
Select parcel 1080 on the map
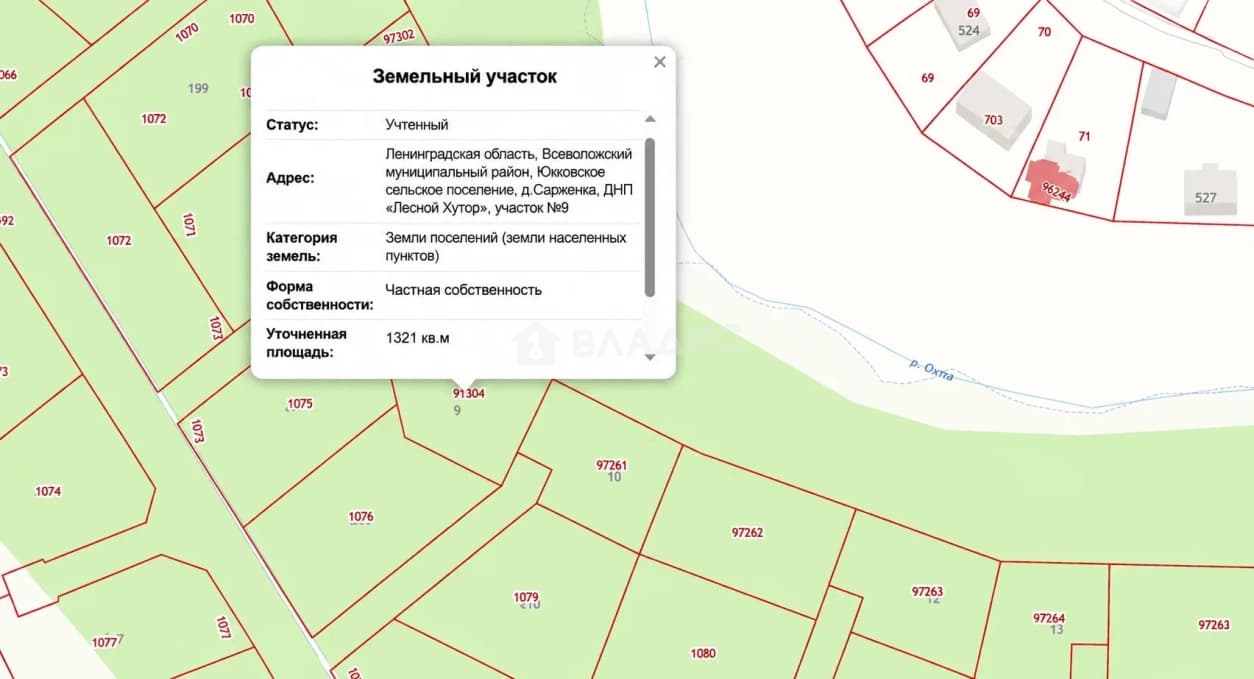point(703,654)
